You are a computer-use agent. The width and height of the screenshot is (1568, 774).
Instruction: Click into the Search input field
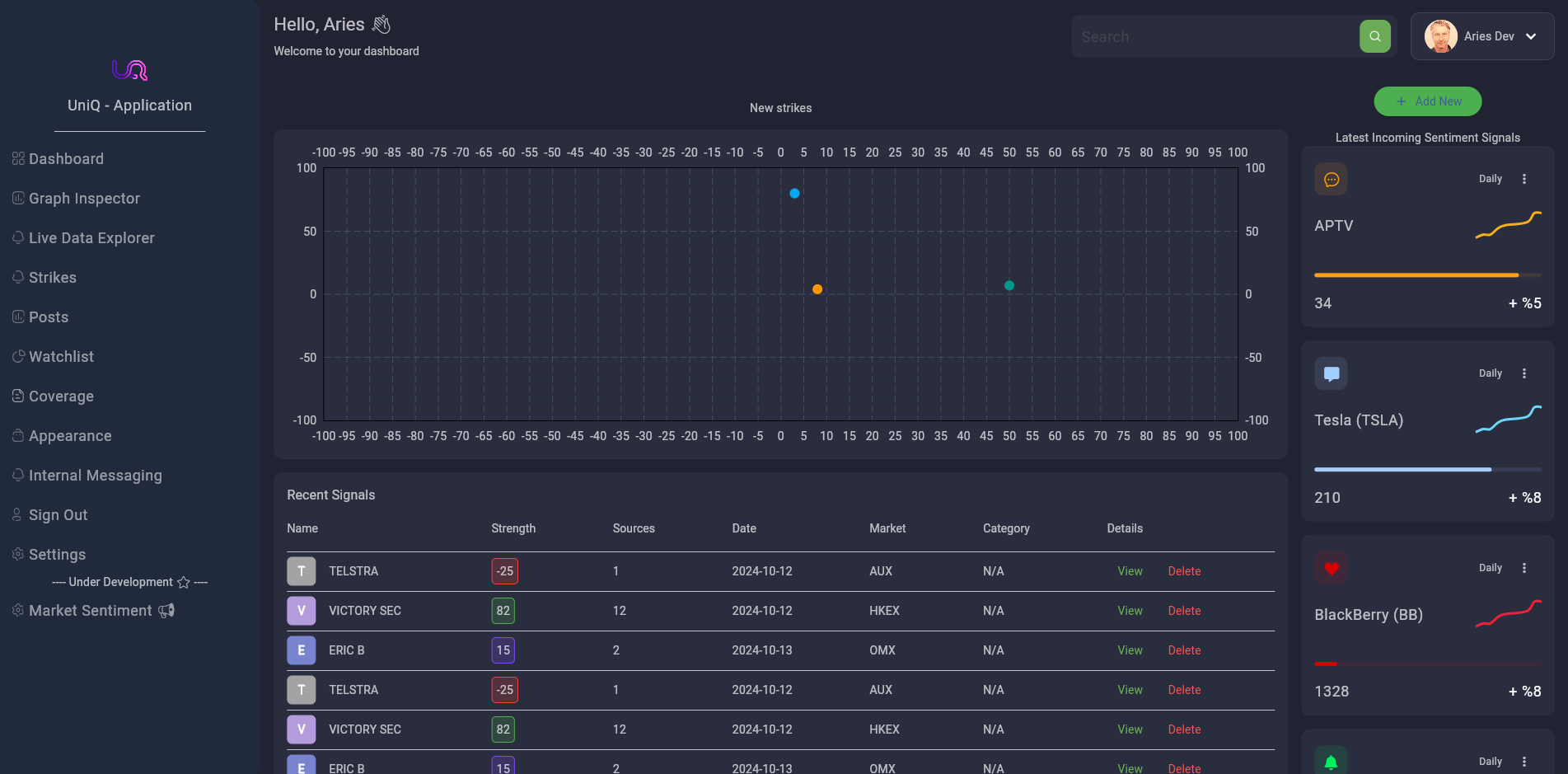click(1215, 36)
